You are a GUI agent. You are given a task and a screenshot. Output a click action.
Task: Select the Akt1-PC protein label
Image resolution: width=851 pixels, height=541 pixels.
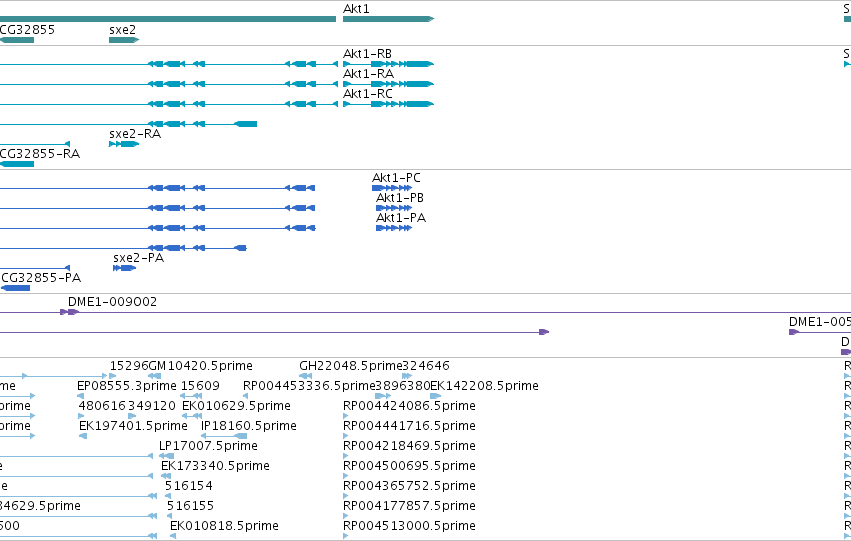[396, 178]
